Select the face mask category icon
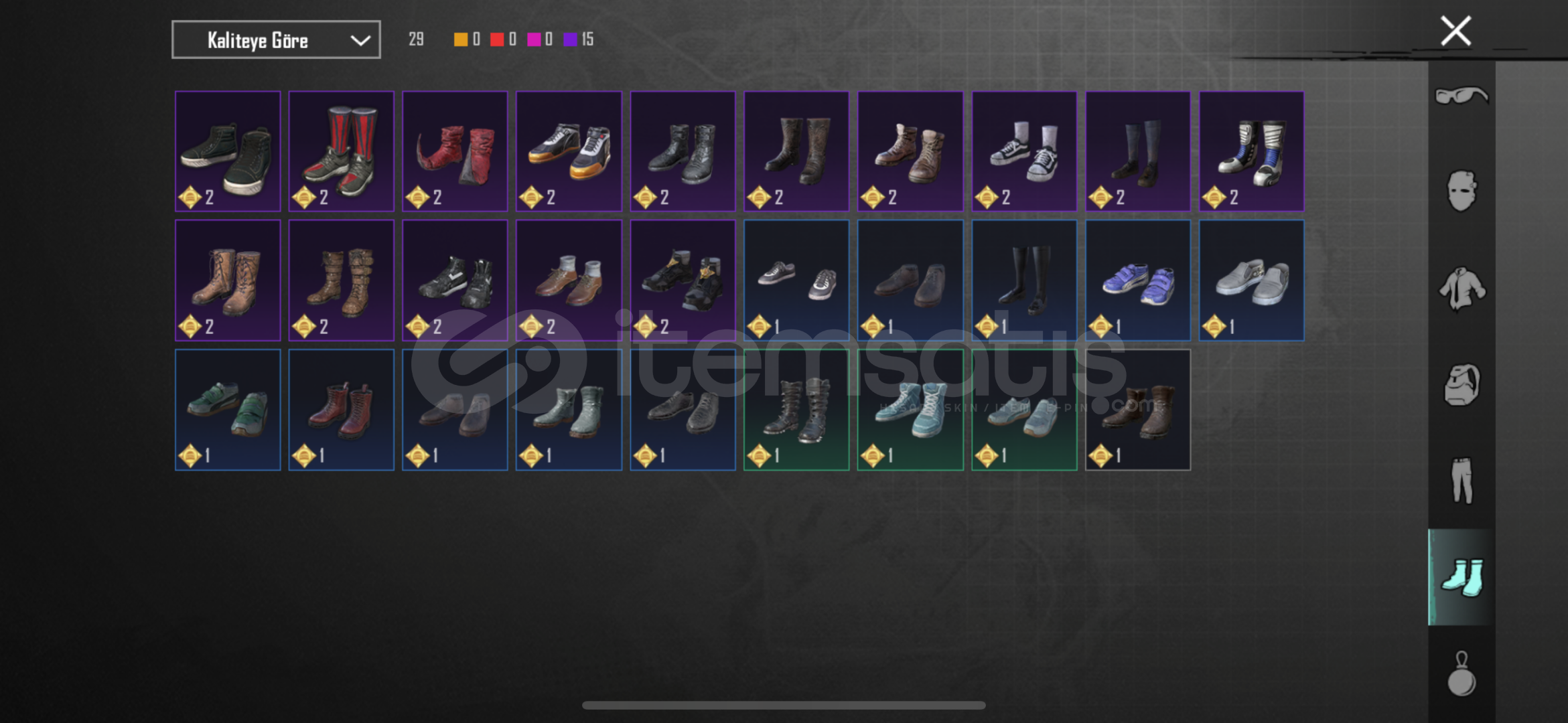 pyautogui.click(x=1462, y=191)
